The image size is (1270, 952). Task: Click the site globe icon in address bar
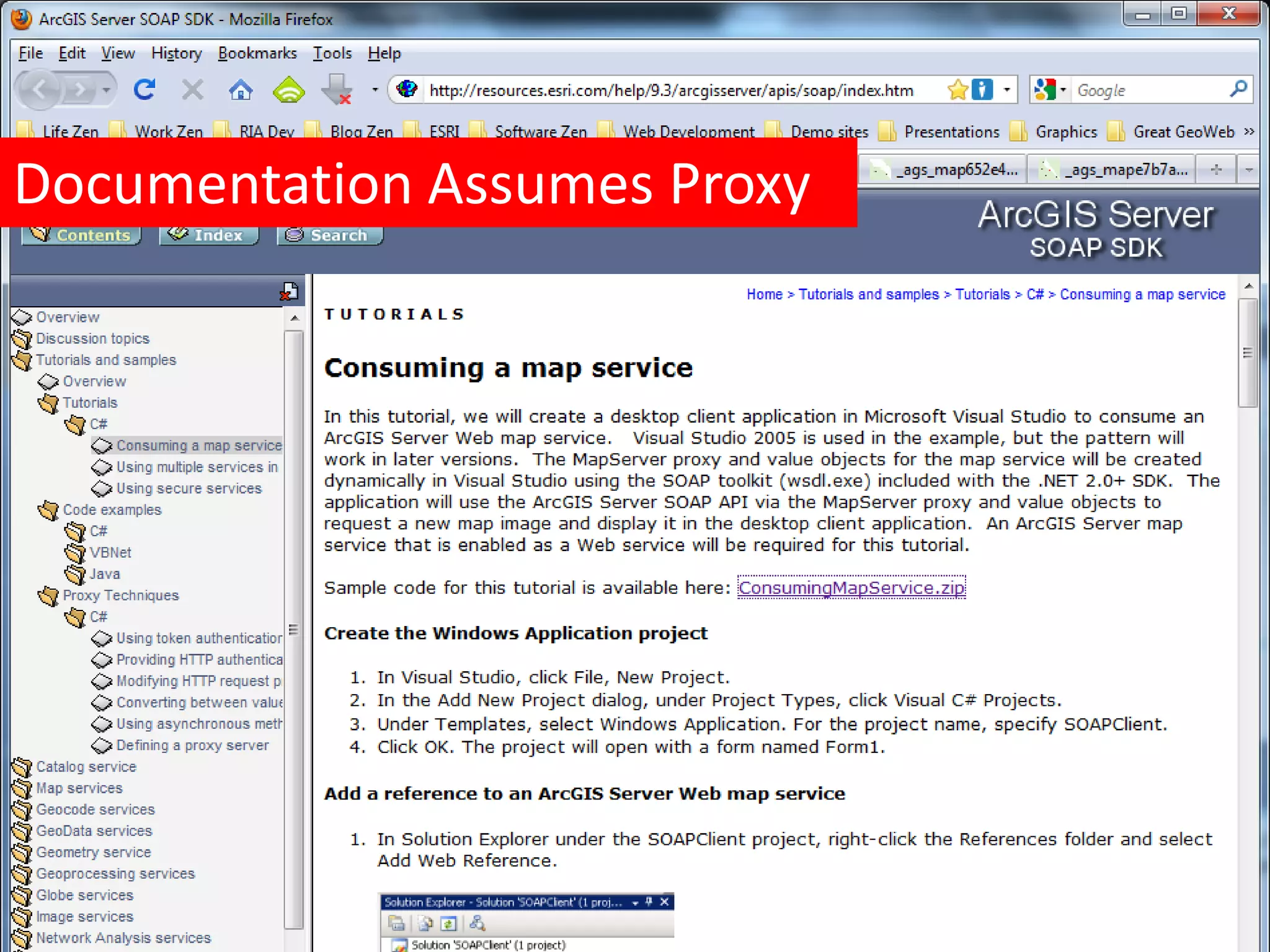407,90
